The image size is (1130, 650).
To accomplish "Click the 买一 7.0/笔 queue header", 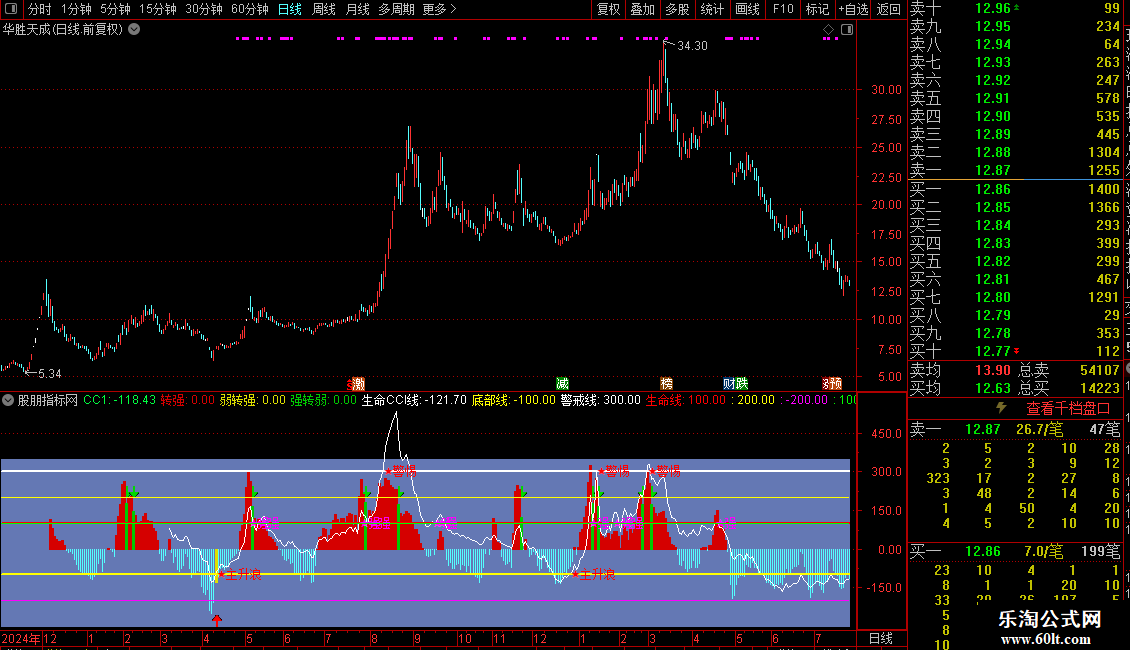I will 1015,552.
